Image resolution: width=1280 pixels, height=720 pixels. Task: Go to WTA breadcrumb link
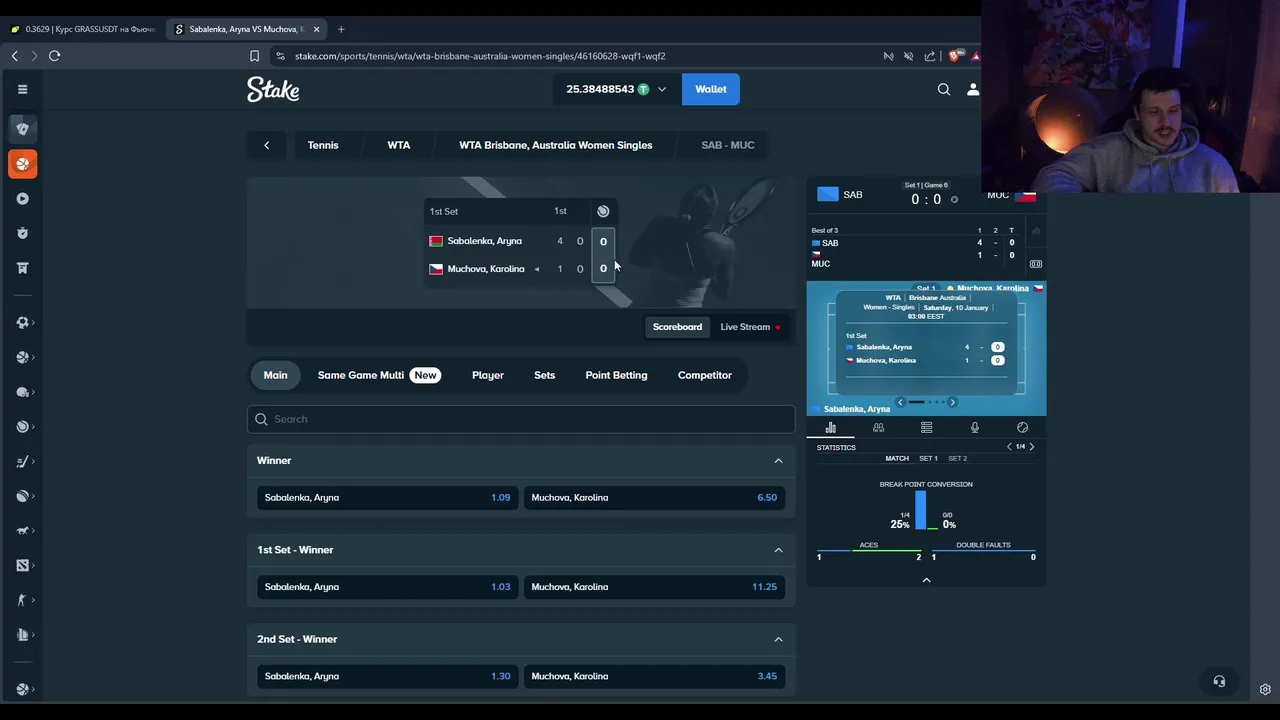pos(399,145)
